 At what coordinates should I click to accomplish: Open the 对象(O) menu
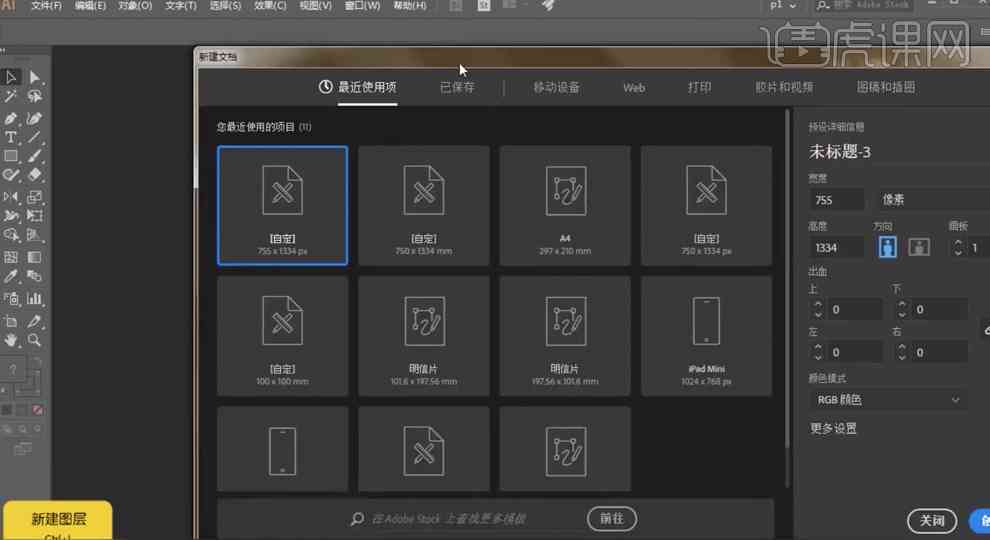point(135,6)
